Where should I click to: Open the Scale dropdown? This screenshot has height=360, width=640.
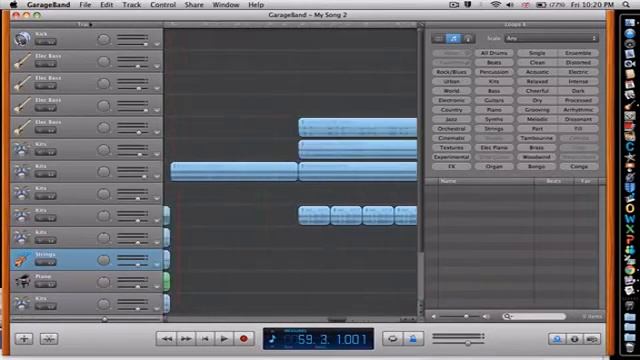[551, 38]
